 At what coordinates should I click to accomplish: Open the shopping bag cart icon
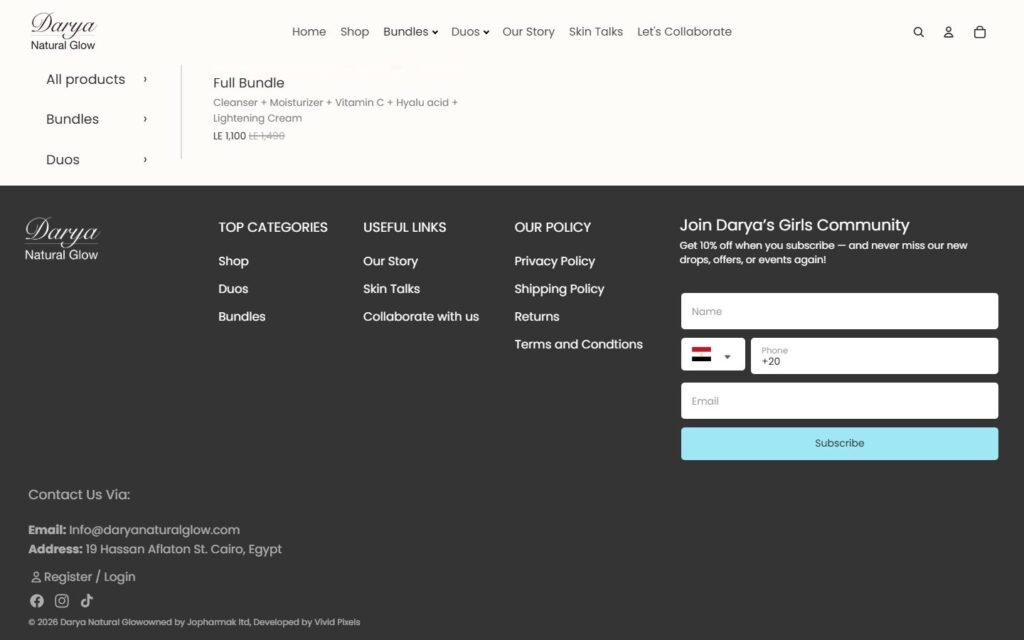[980, 32]
